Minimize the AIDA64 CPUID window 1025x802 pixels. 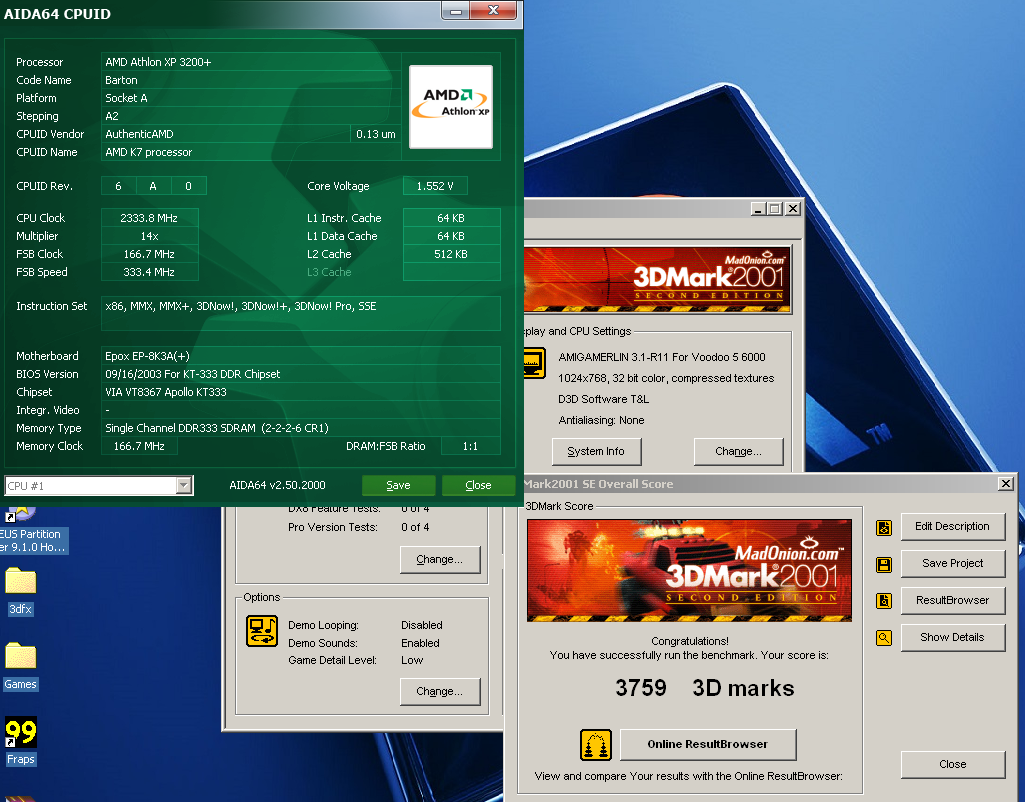pyautogui.click(x=456, y=10)
